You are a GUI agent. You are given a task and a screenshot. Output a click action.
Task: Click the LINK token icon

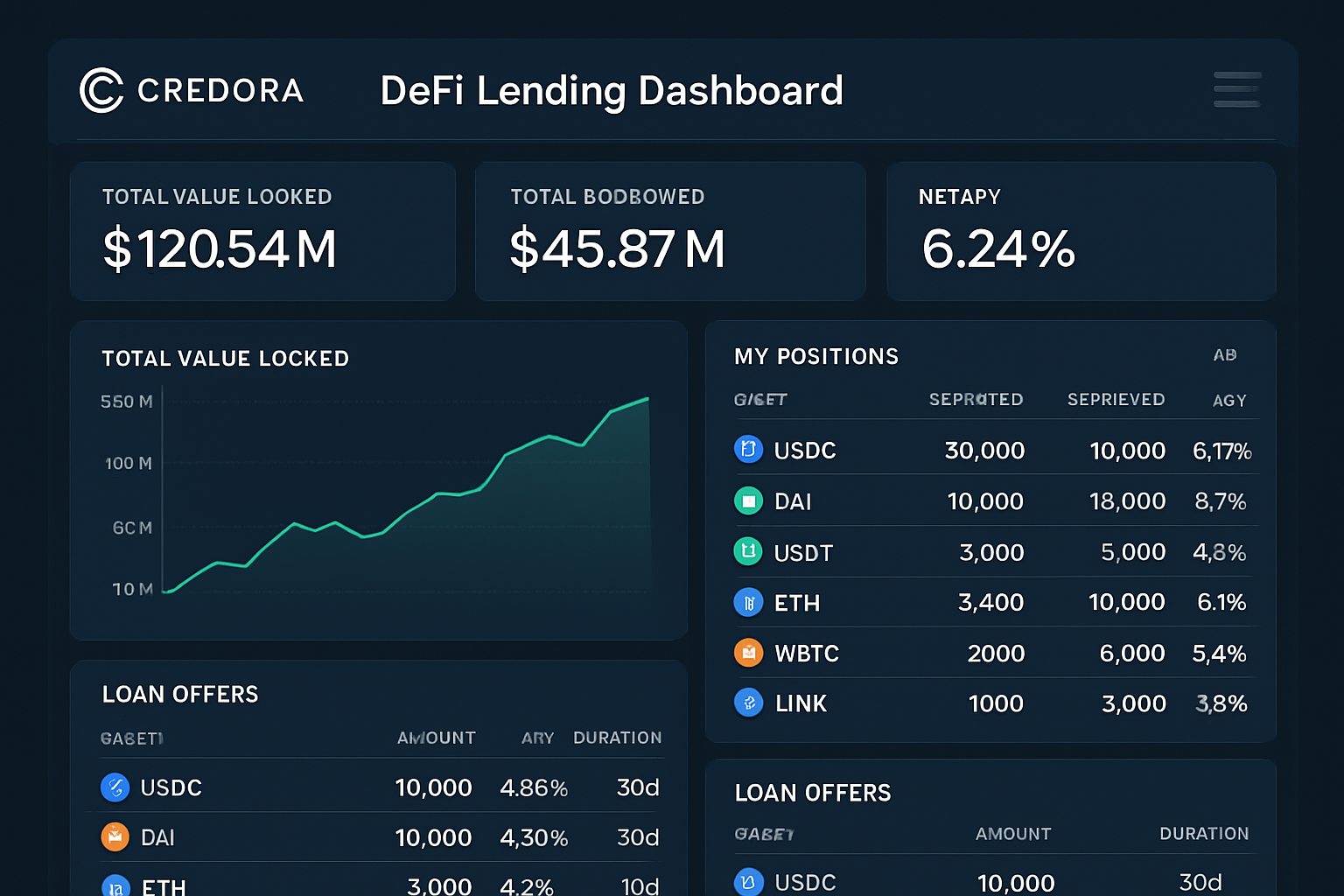coord(748,703)
